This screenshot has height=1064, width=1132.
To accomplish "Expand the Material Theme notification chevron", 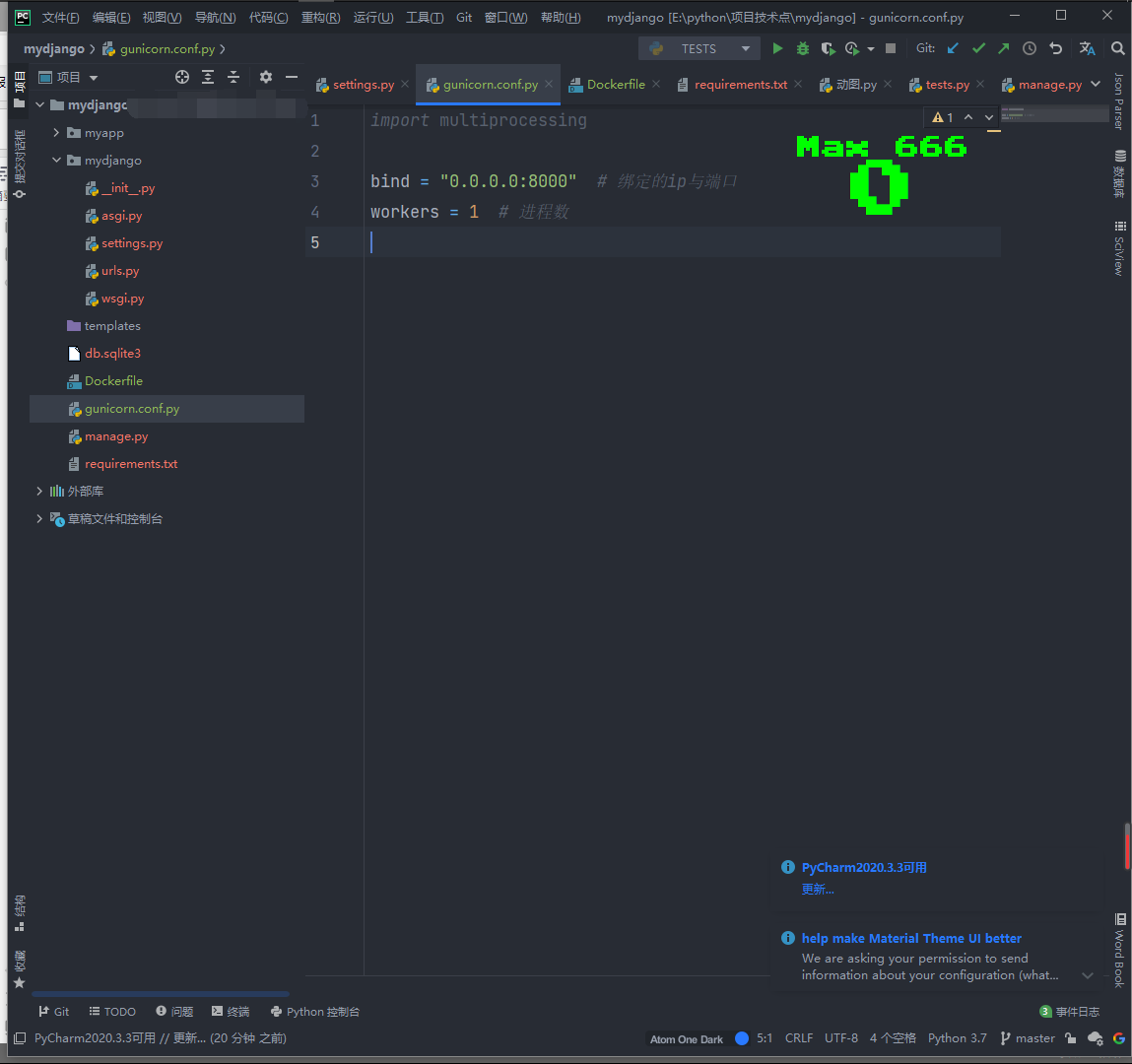I will [x=1088, y=976].
